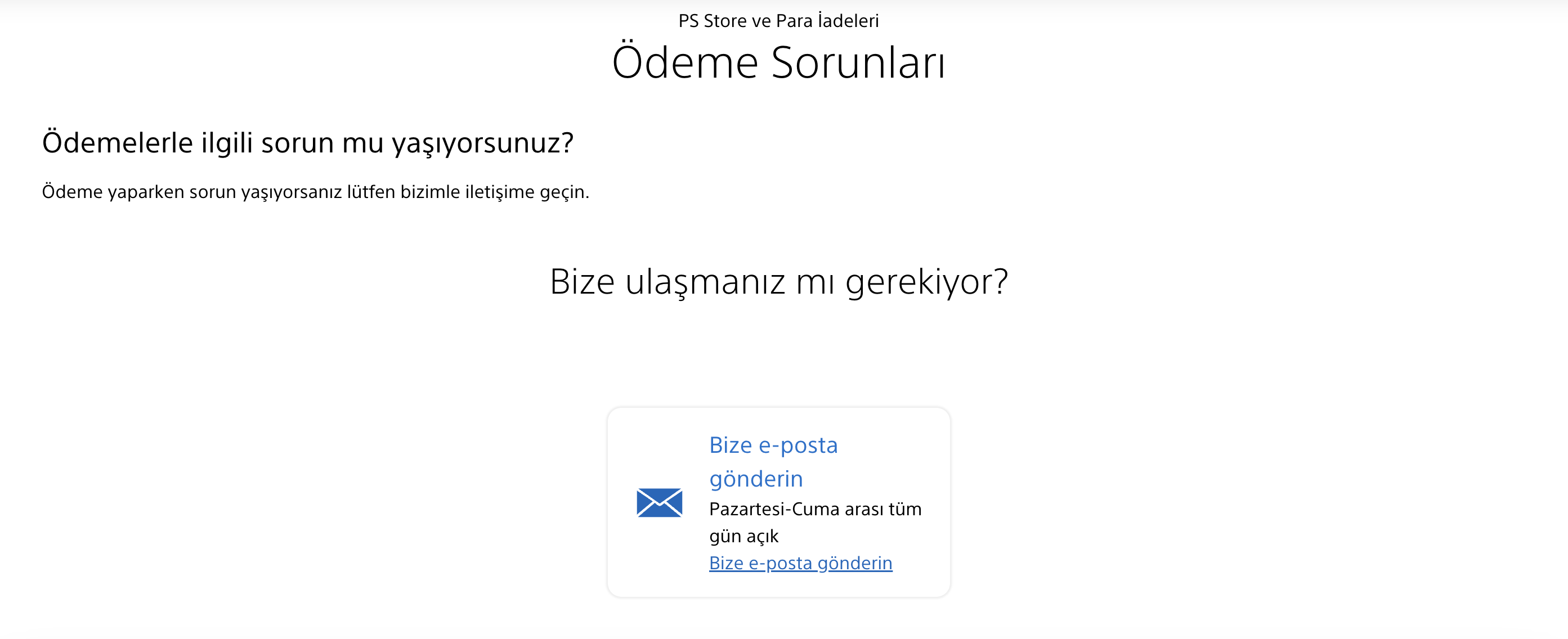
Task: Click the 'Ödeme yaparken sorun yaşıyorsanız' paragraph
Action: pyautogui.click(x=315, y=192)
